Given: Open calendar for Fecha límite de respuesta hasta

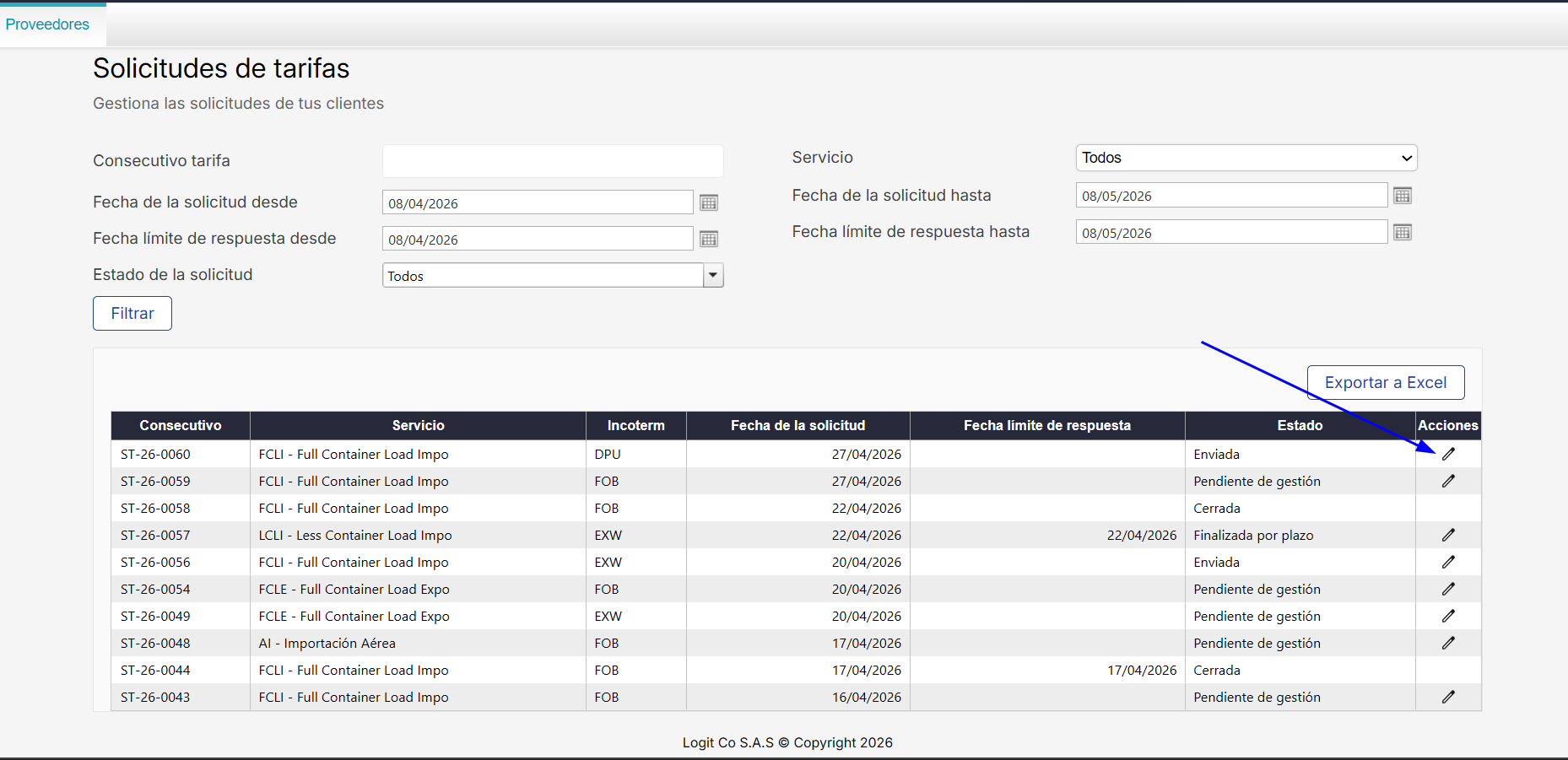Looking at the screenshot, I should pyautogui.click(x=1403, y=232).
